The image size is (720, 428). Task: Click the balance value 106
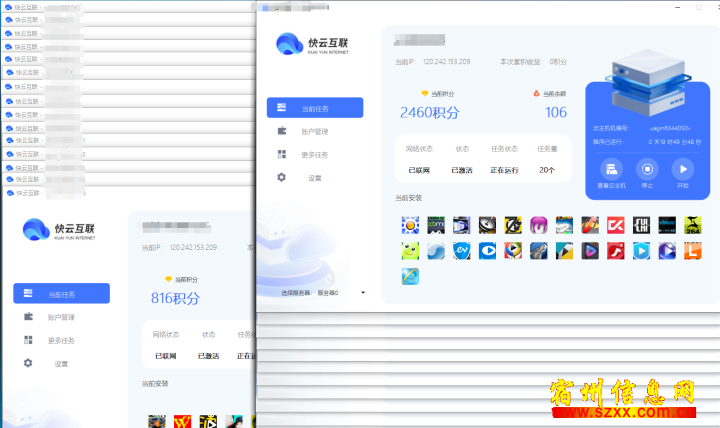(556, 113)
